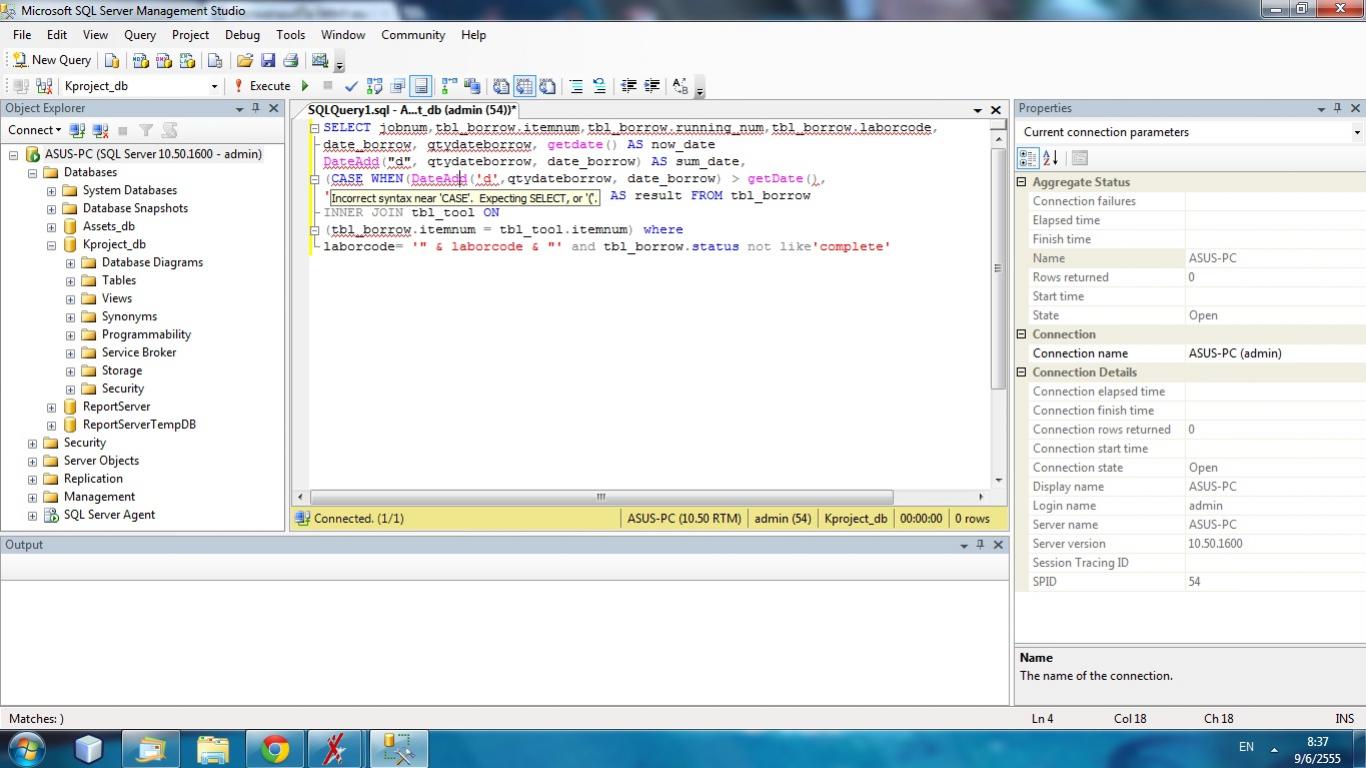Open the File menu
The width and height of the screenshot is (1366, 768).
click(22, 34)
